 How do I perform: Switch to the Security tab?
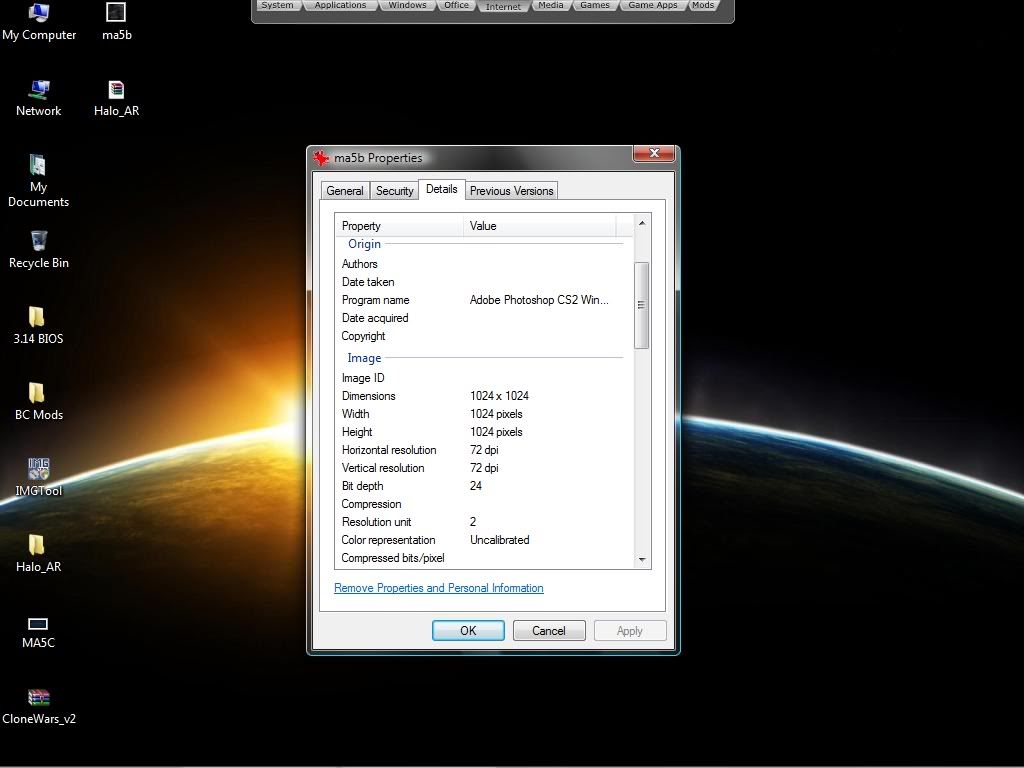tap(394, 191)
